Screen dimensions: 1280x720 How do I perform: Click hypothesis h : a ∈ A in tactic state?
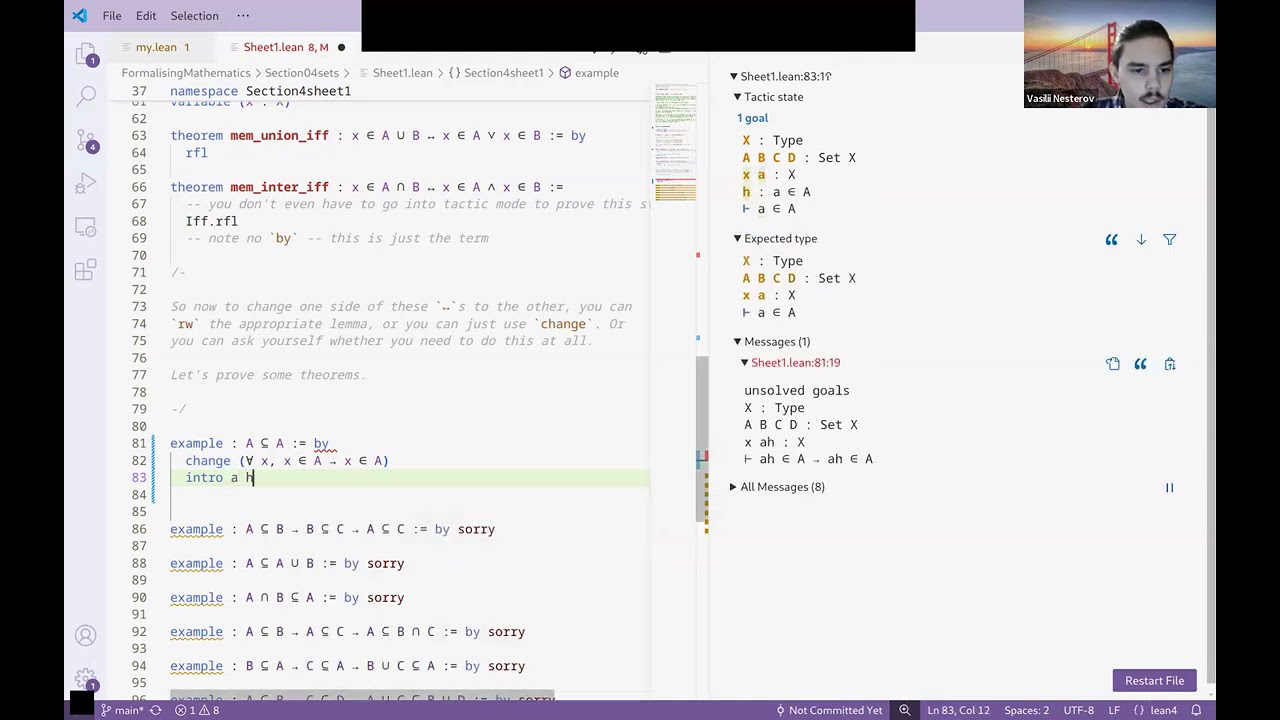click(776, 192)
